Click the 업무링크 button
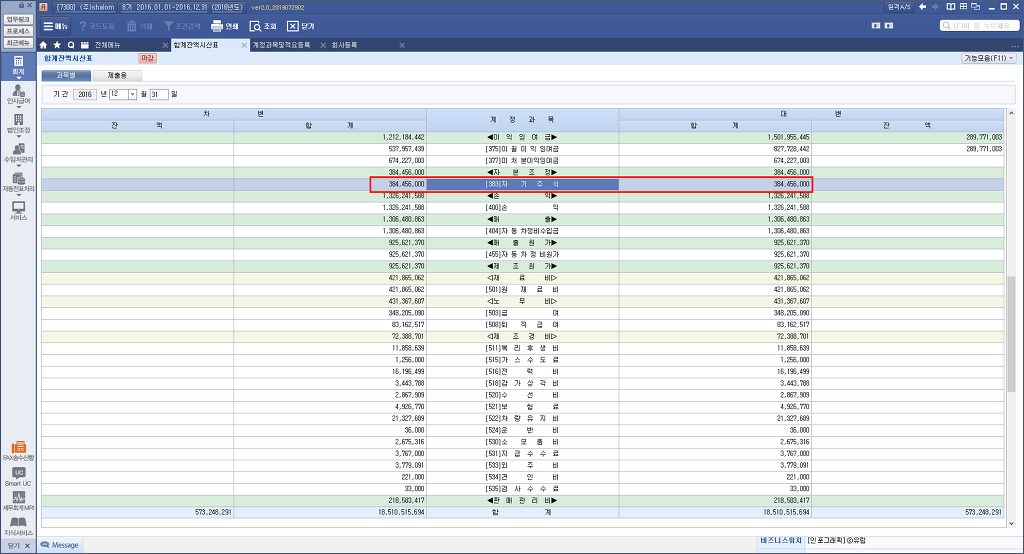Image resolution: width=1024 pixels, height=554 pixels. [18, 20]
